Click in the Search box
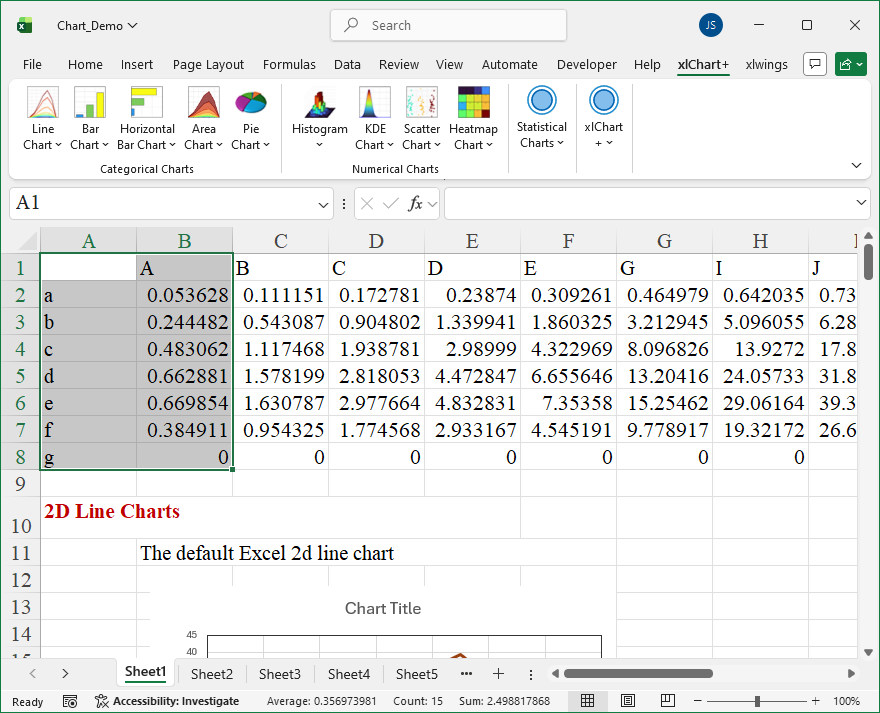 [x=448, y=25]
